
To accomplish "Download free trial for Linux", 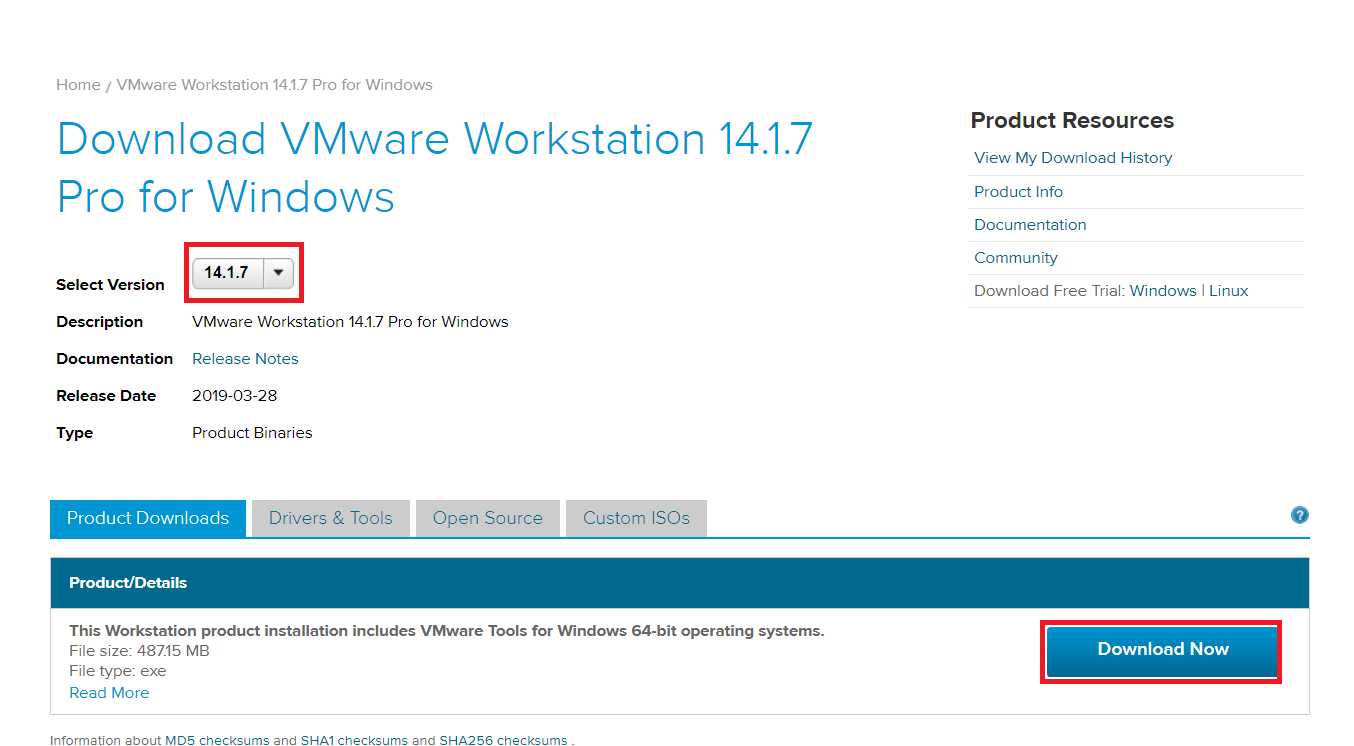I will pyautogui.click(x=1229, y=291).
